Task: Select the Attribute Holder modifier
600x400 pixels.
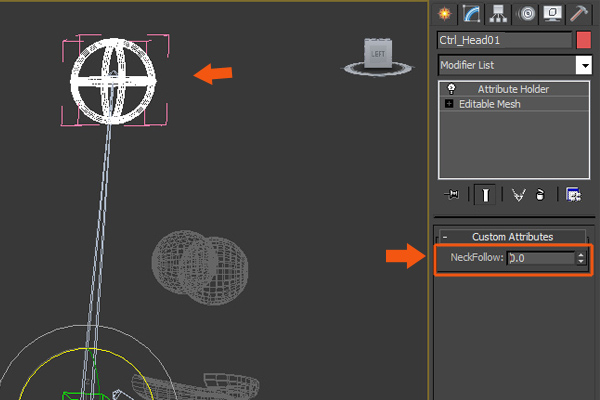Action: point(514,89)
